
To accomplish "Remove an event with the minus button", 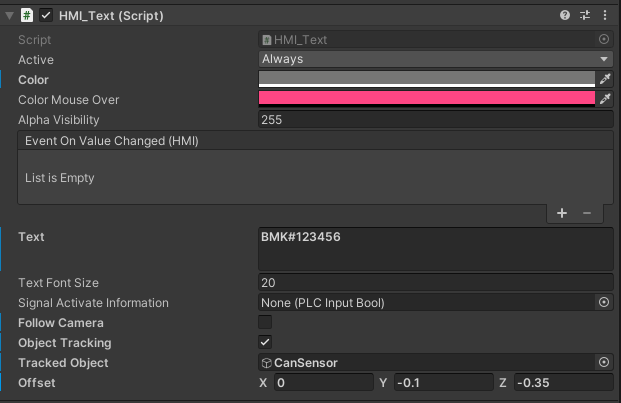I will (587, 212).
